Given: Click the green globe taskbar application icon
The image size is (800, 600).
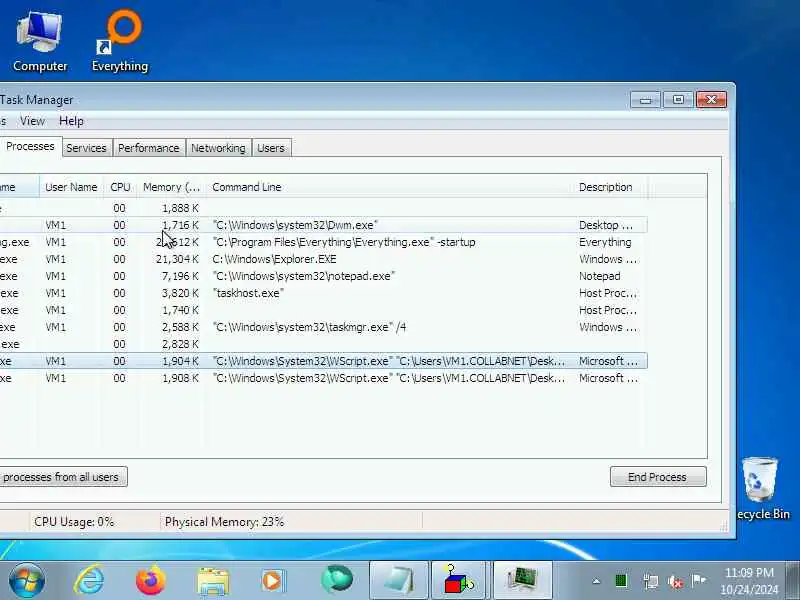Looking at the screenshot, I should [337, 580].
